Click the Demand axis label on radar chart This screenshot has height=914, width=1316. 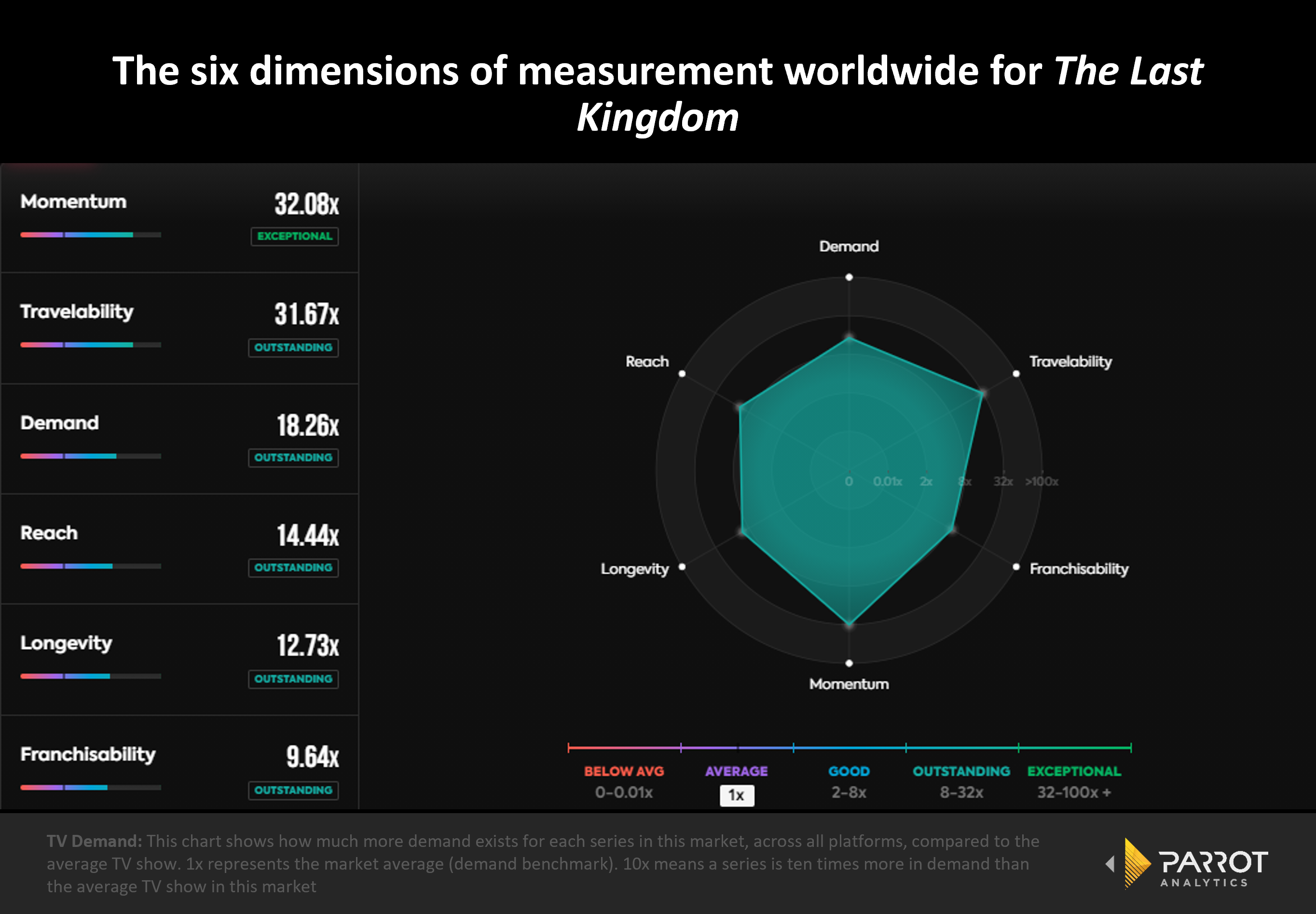coord(849,246)
